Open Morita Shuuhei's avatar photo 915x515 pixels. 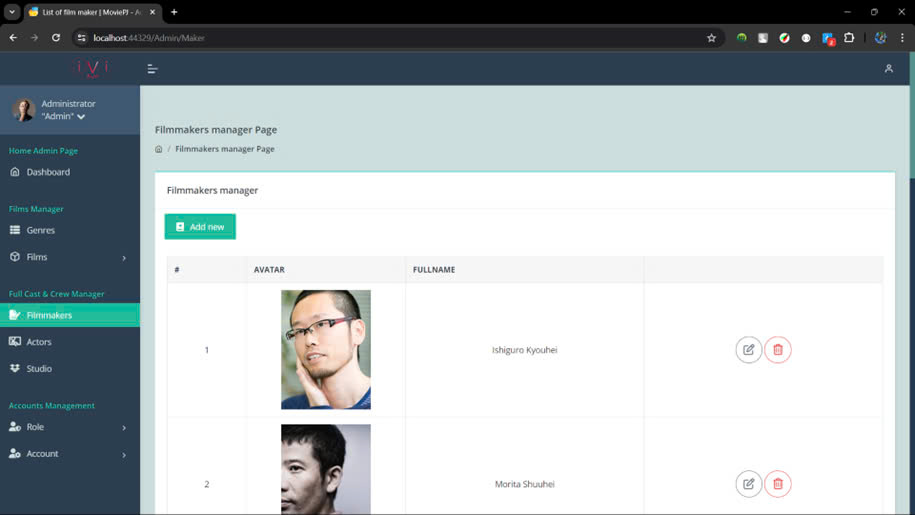pos(326,469)
